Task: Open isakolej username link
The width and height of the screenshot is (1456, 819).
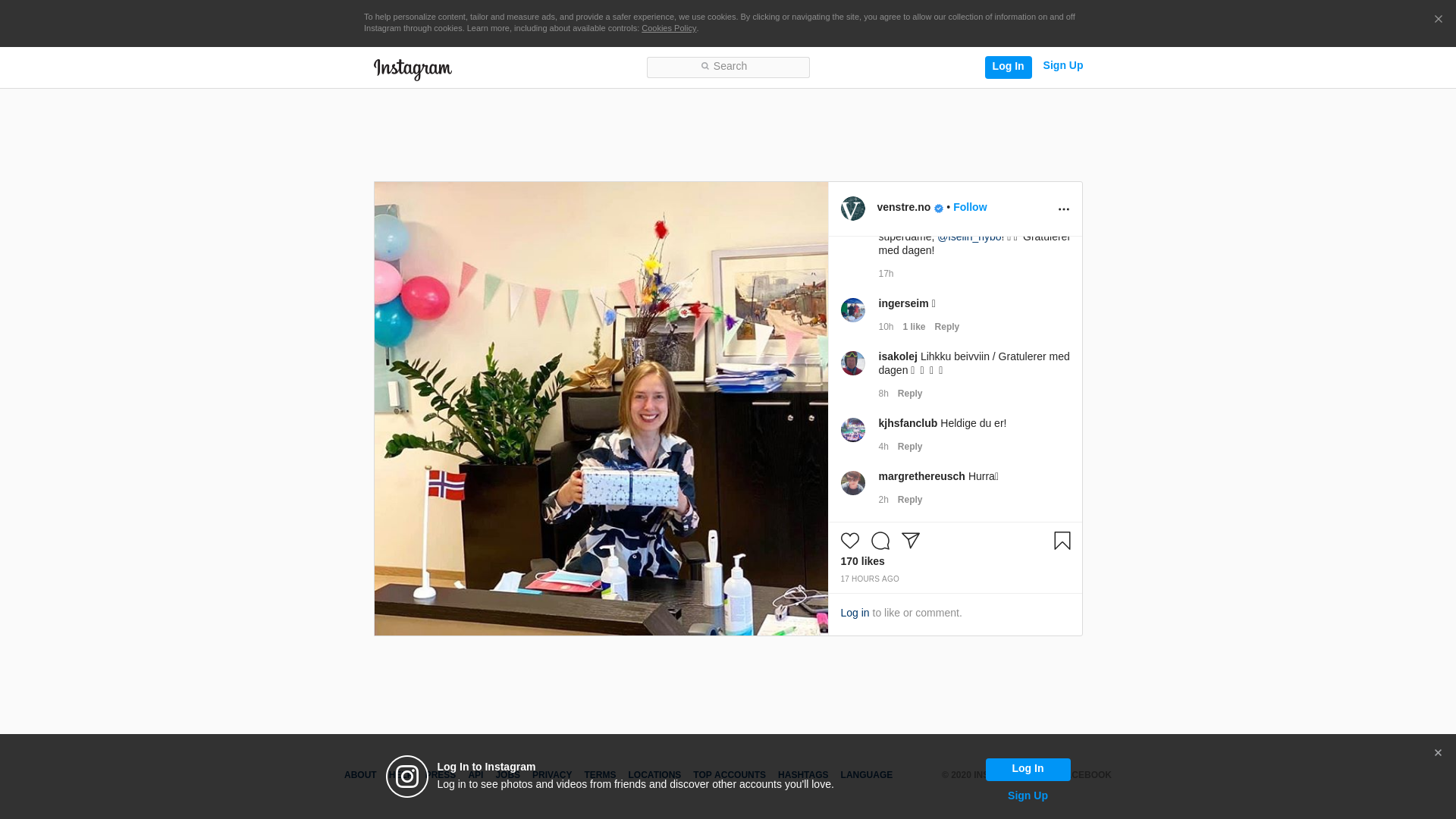Action: click(898, 356)
